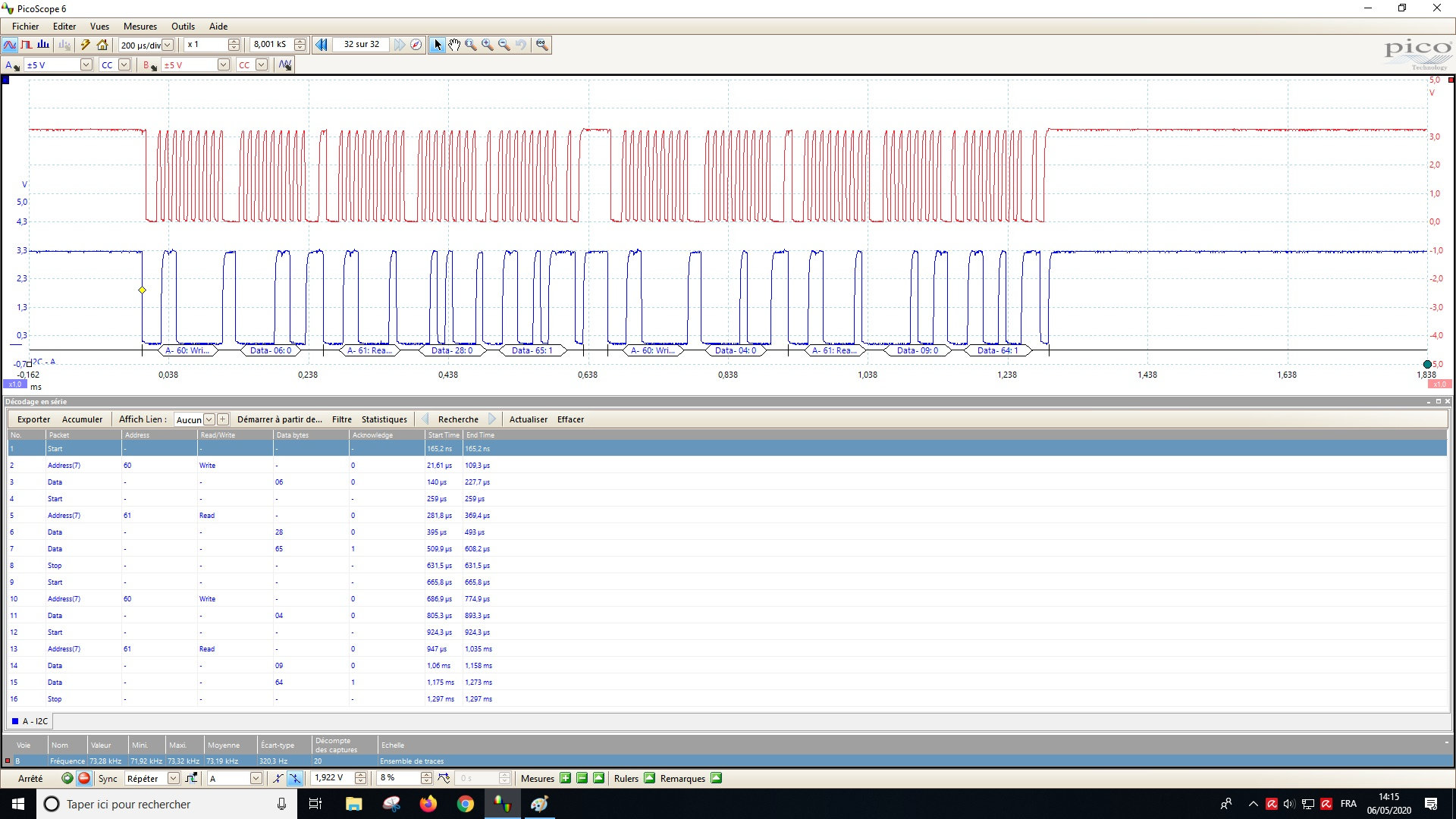
Task: Open the home auto-setup icon
Action: click(102, 45)
